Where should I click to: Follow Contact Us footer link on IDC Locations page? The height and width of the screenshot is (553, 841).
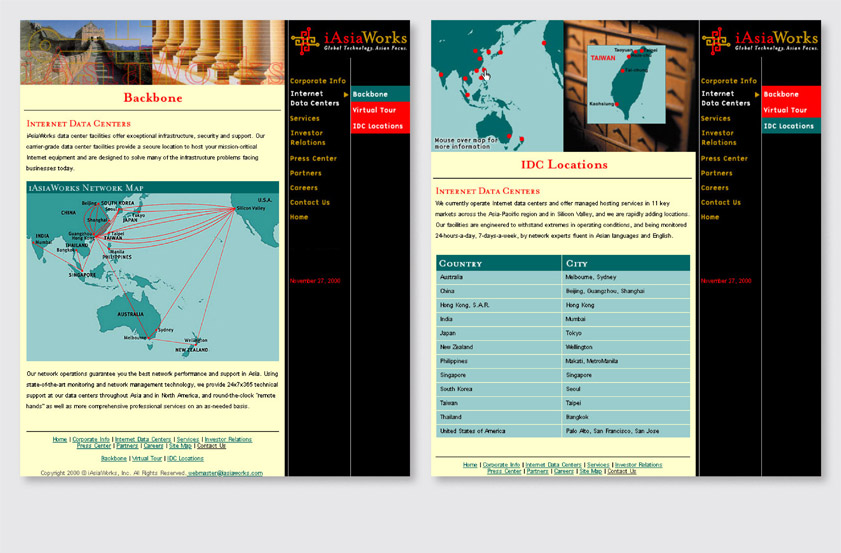click(622, 471)
